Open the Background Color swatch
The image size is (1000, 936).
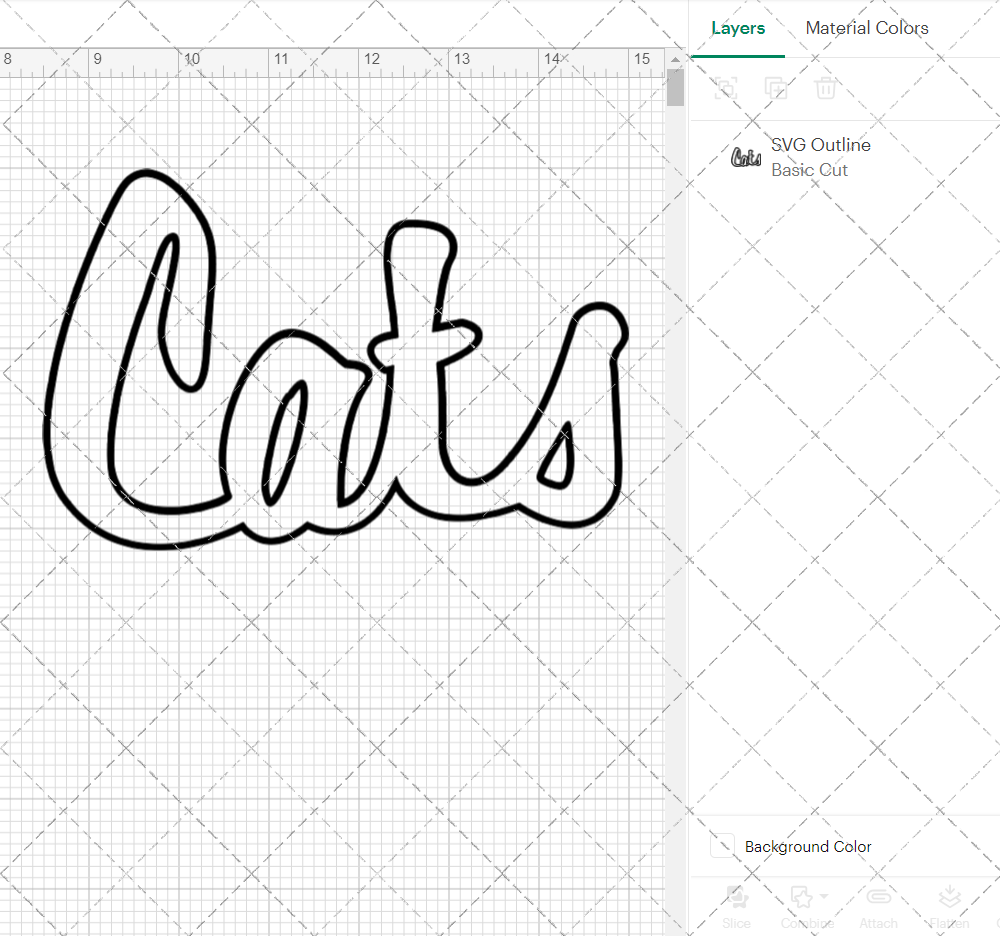722,846
